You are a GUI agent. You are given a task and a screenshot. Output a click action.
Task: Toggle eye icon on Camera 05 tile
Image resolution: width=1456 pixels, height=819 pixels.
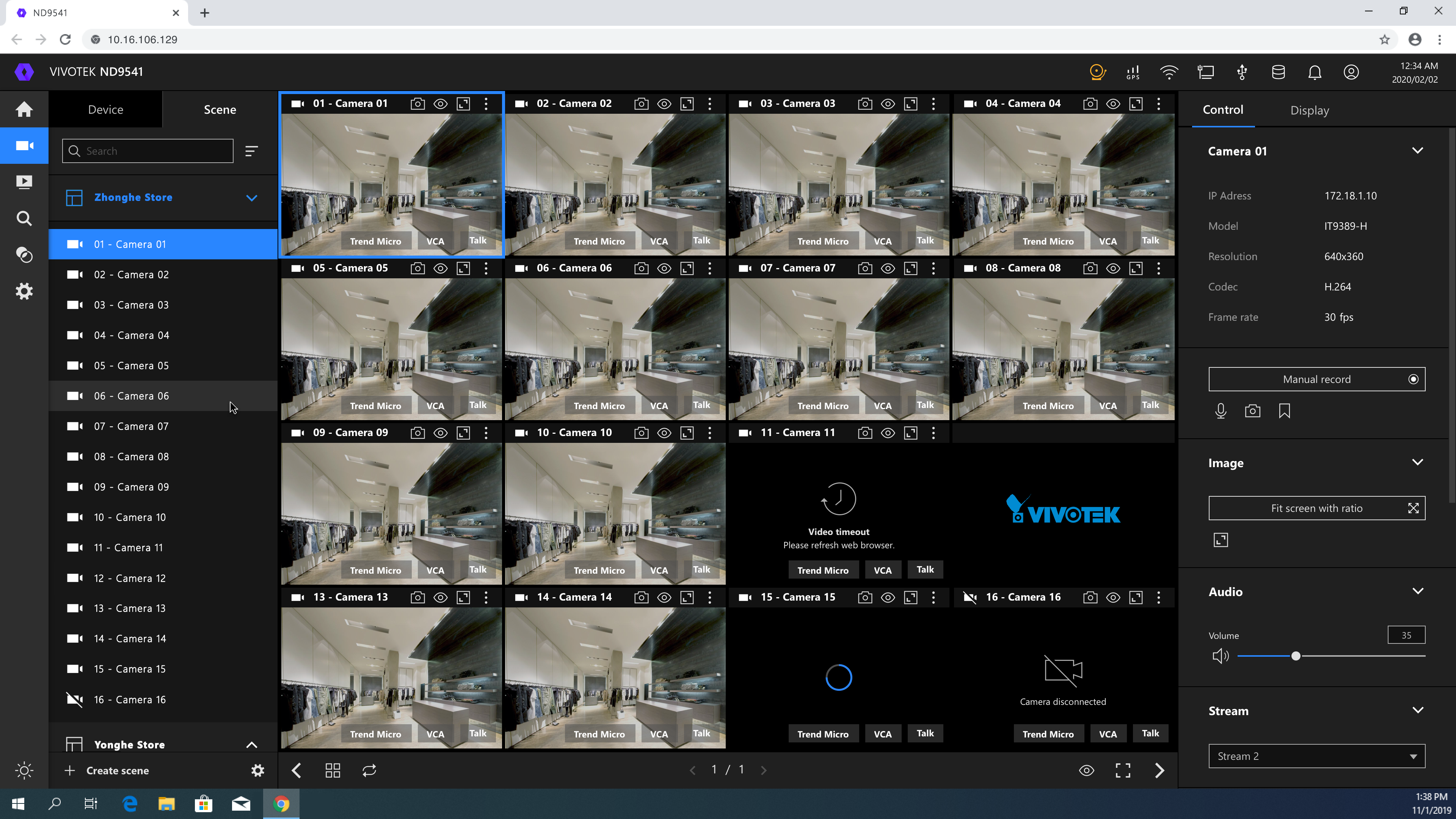[x=440, y=268]
